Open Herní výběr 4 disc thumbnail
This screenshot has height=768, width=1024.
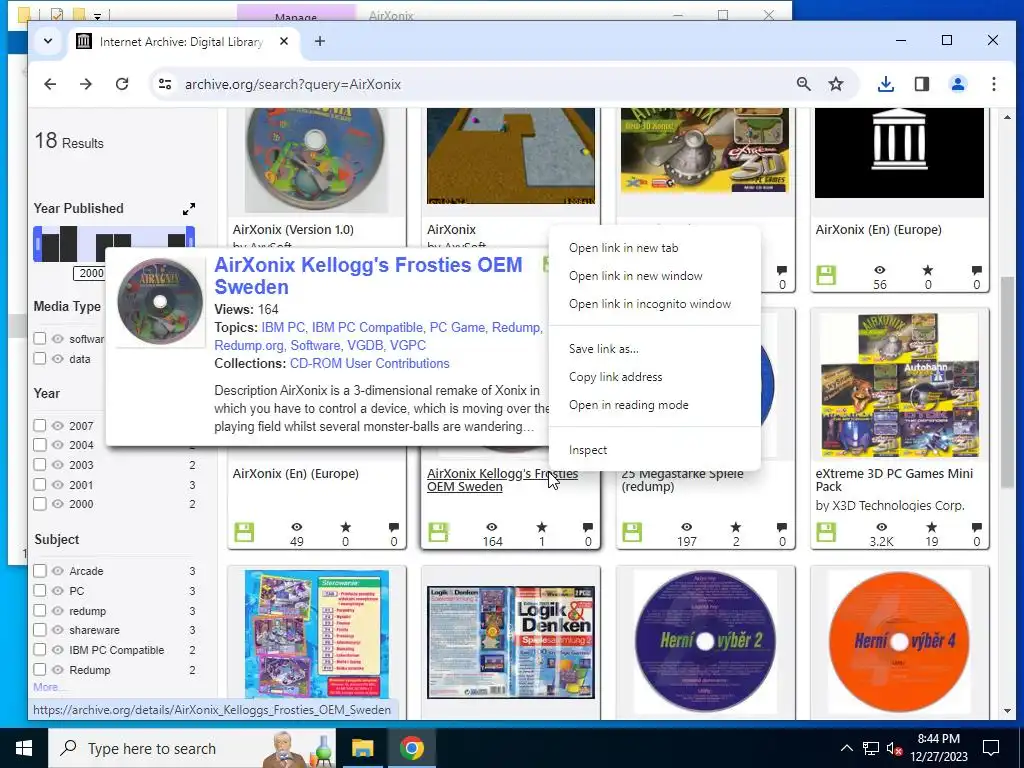click(x=899, y=641)
